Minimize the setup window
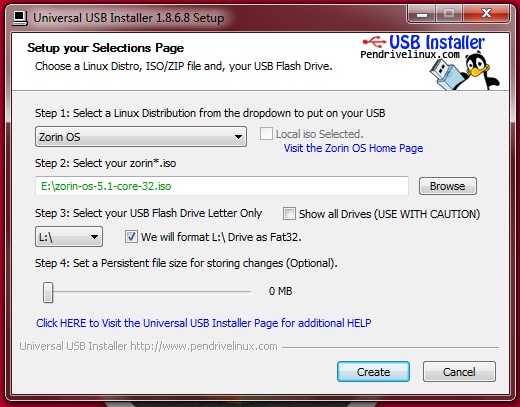The image size is (520, 407). coord(422,14)
